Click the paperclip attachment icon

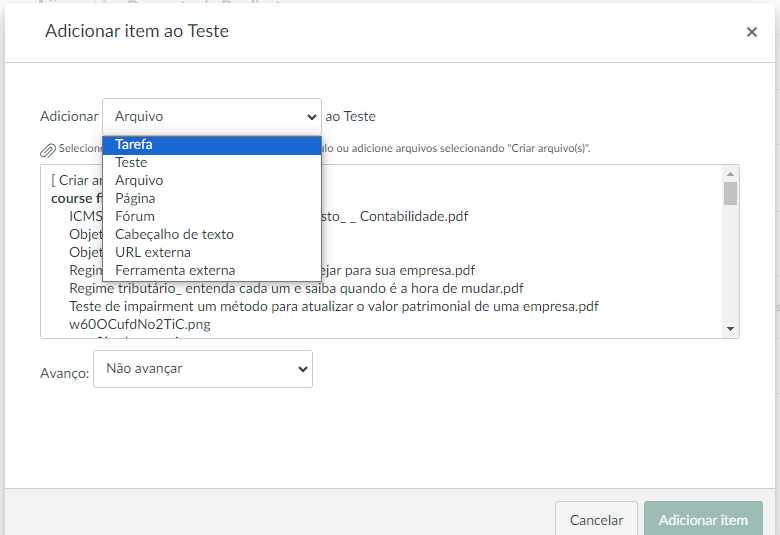coord(48,150)
